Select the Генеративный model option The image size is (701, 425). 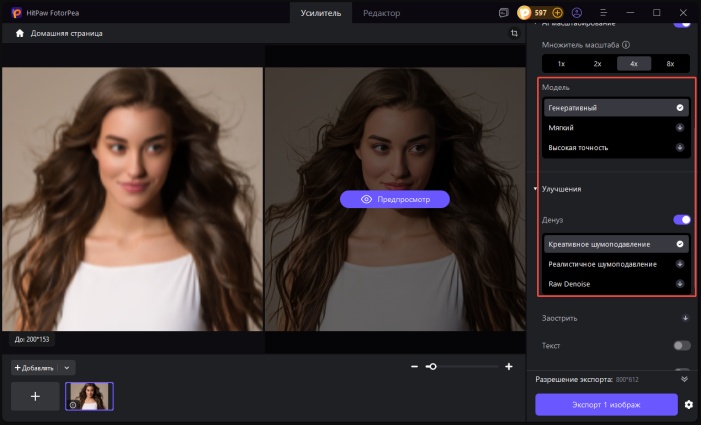click(x=616, y=107)
